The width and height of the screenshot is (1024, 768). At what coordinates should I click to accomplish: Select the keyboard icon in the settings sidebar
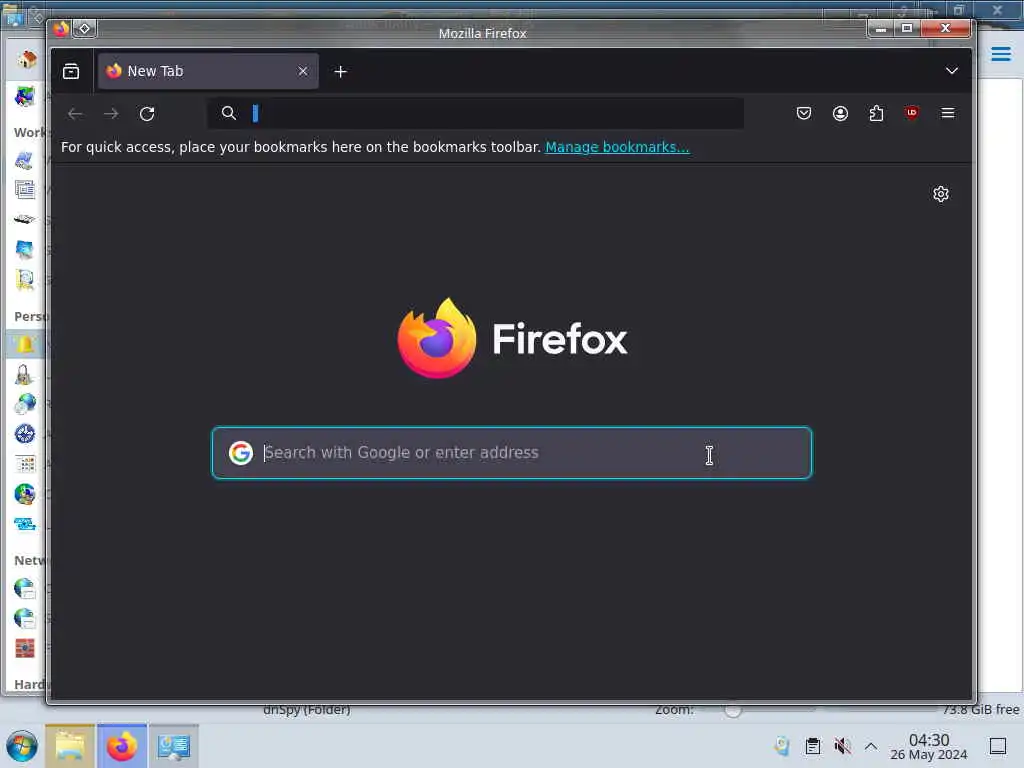pos(25,219)
